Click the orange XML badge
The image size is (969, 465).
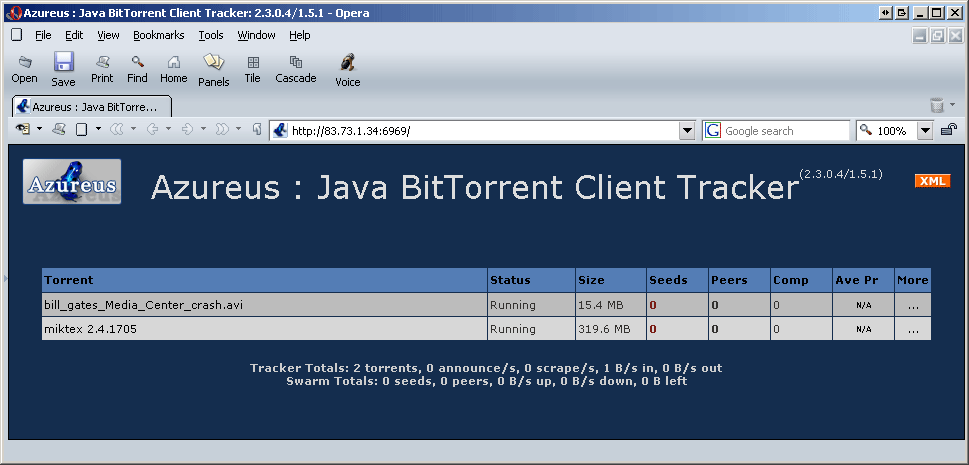(932, 181)
